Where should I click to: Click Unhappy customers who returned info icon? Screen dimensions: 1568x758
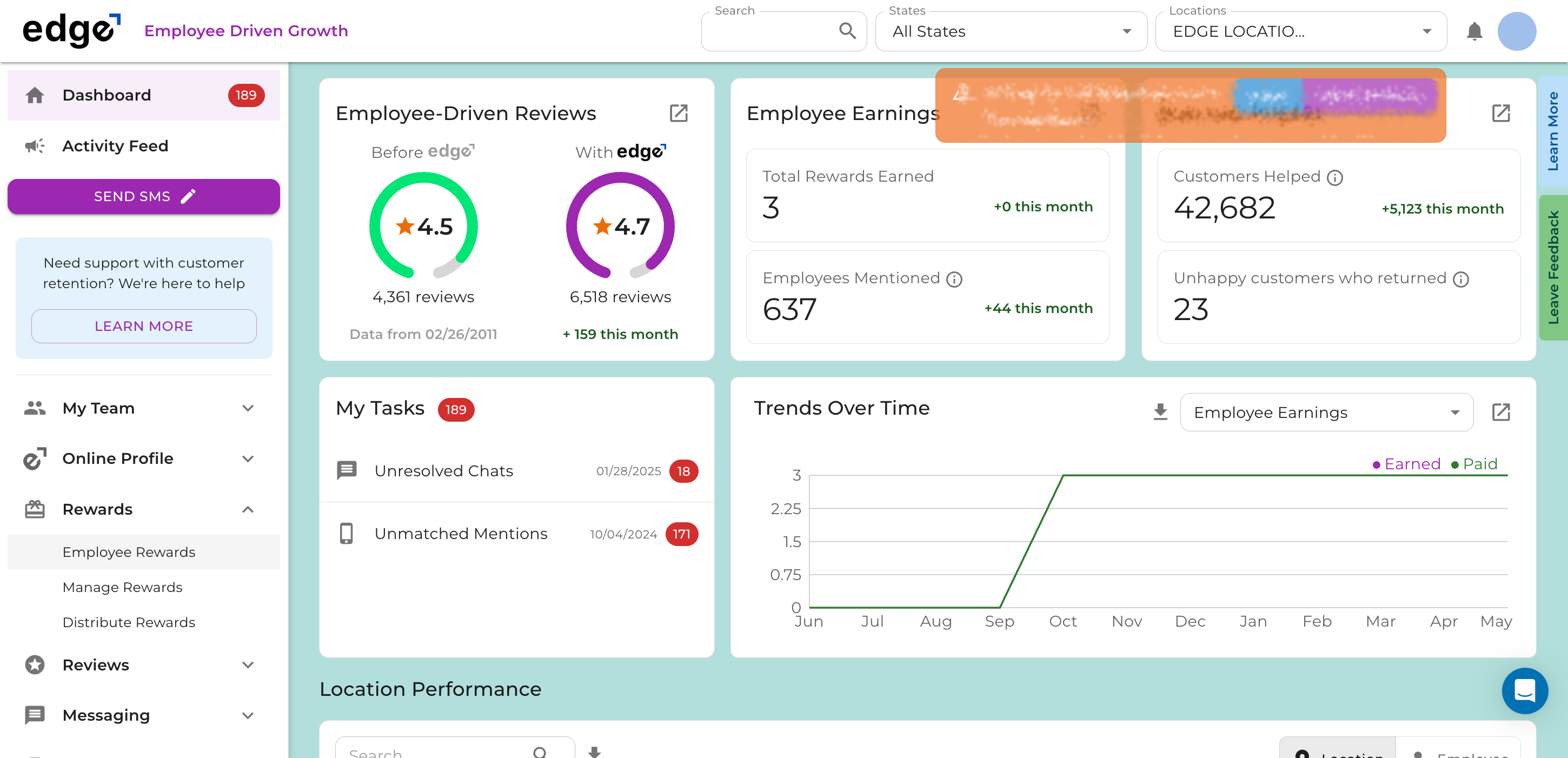(1460, 280)
